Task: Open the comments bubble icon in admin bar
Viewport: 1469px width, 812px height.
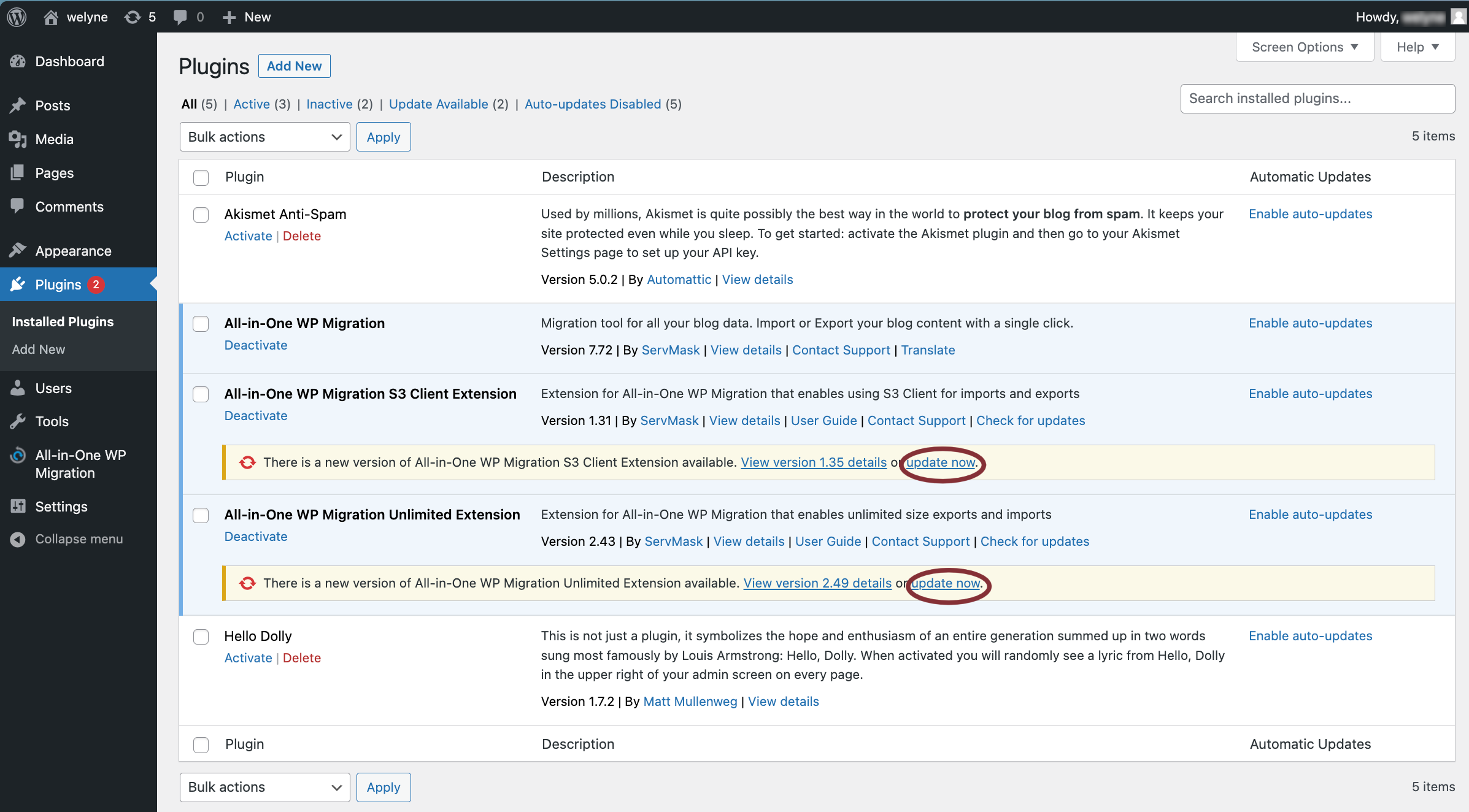Action: tap(180, 17)
